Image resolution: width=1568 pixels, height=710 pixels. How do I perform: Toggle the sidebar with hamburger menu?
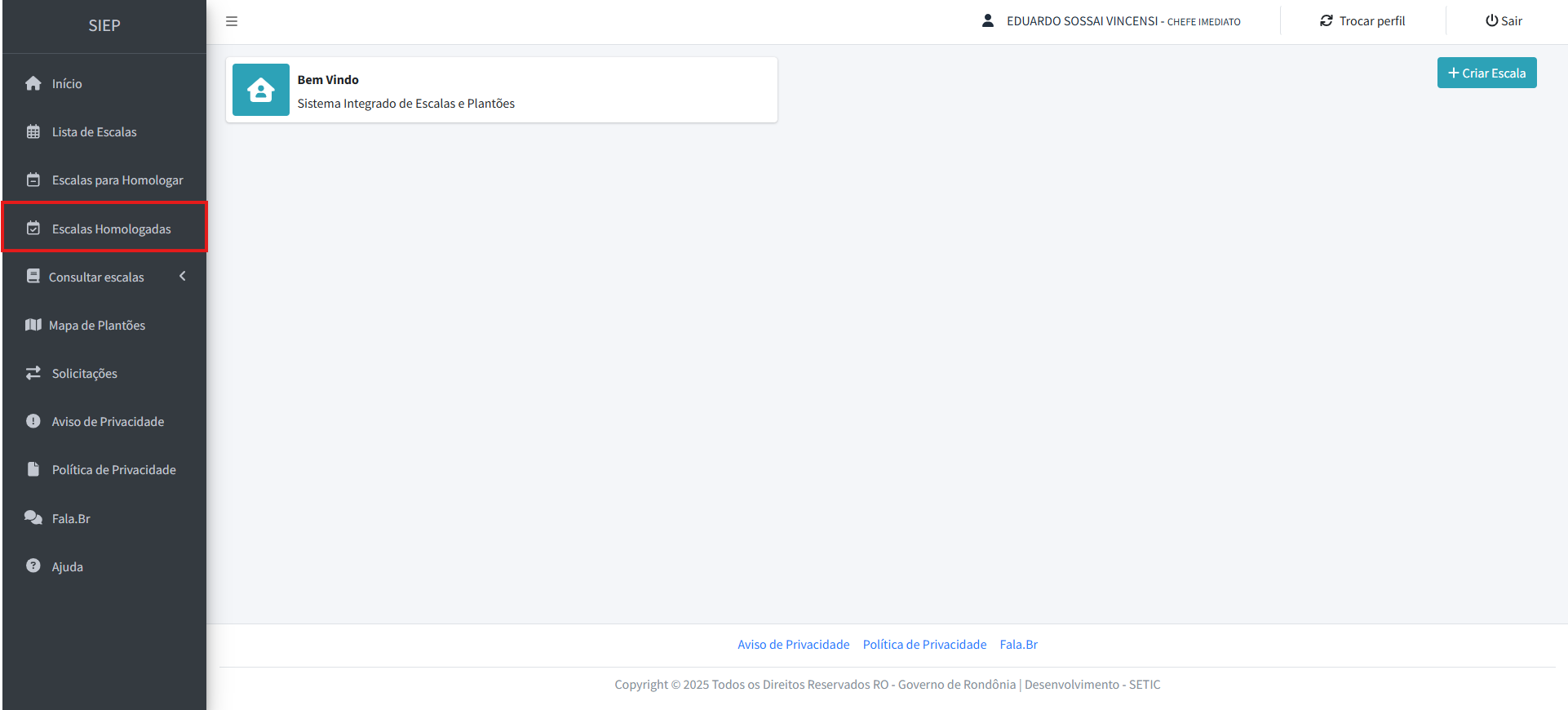pos(232,21)
